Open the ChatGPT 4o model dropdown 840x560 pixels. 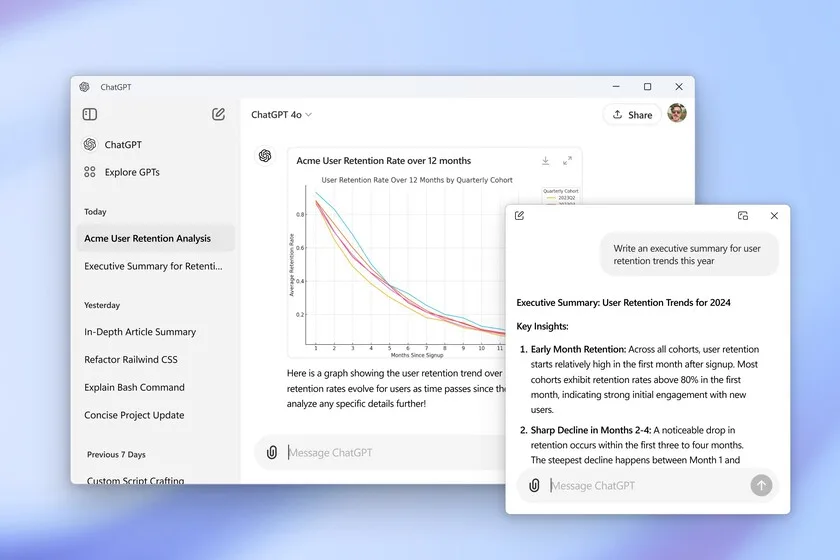pos(281,114)
